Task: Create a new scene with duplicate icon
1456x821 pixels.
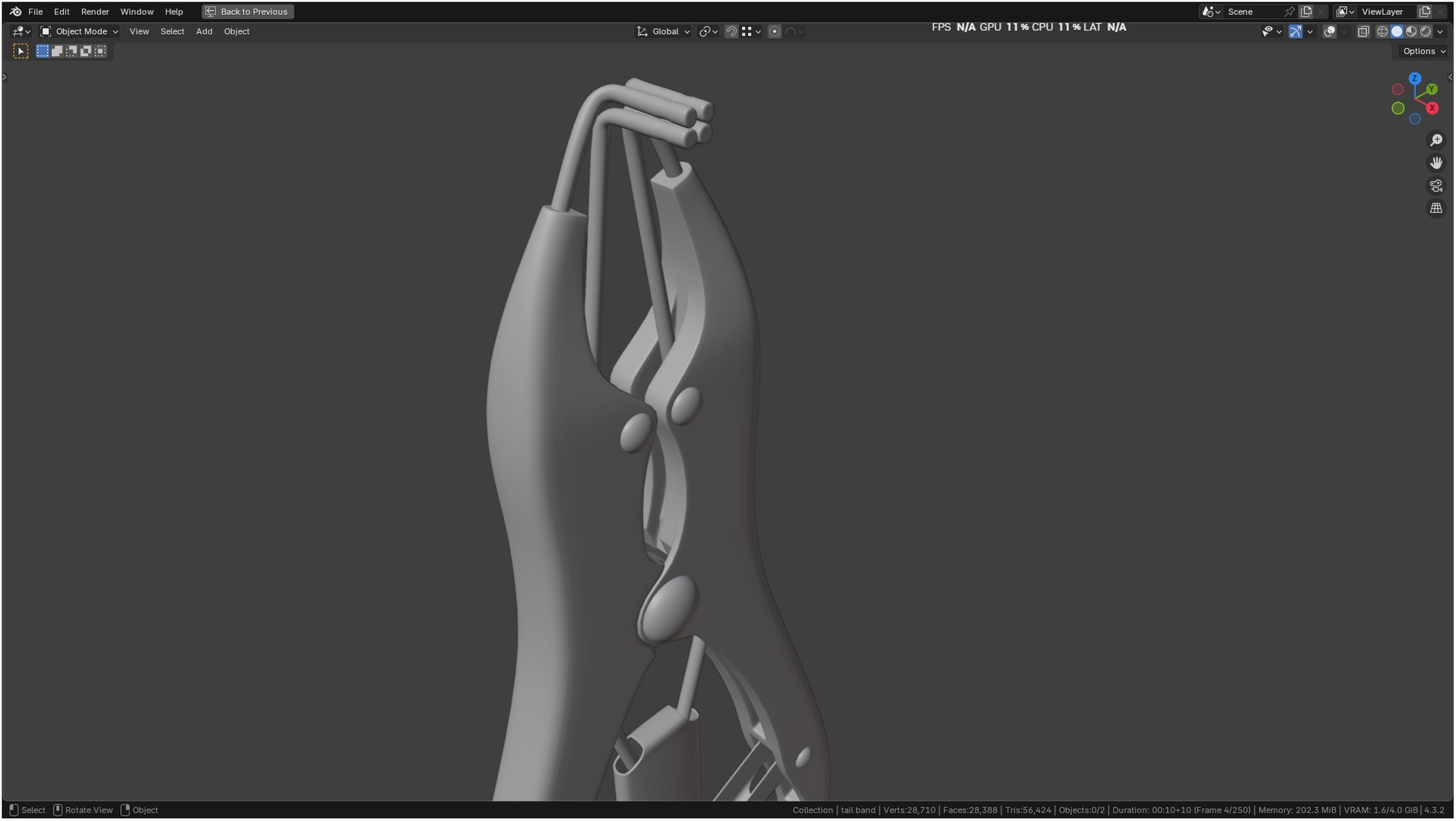Action: 1306,11
